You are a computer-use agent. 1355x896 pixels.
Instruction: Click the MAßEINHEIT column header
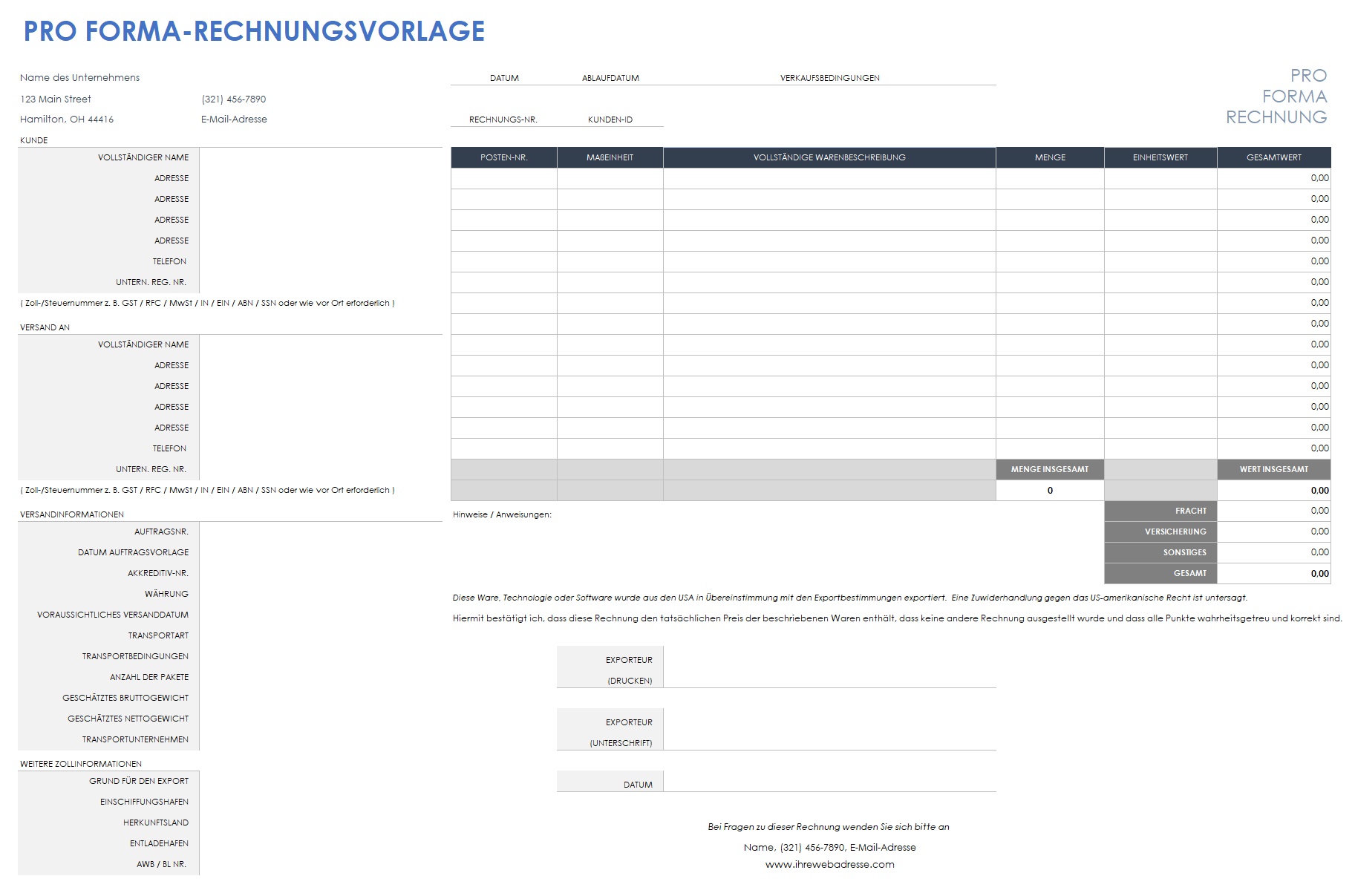610,157
